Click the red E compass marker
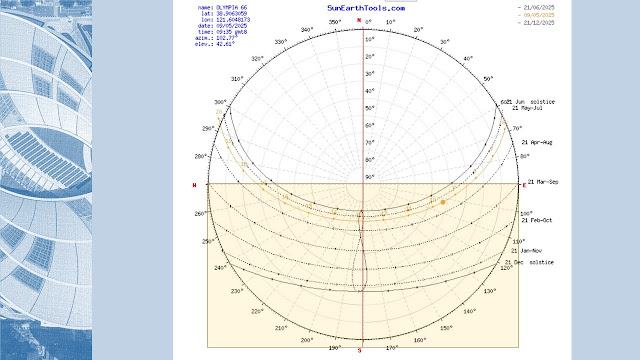This screenshot has height=360, width=640. pyautogui.click(x=524, y=185)
